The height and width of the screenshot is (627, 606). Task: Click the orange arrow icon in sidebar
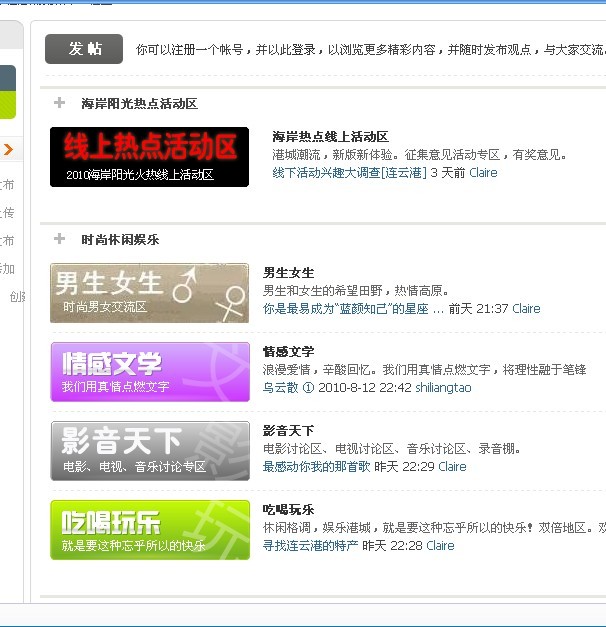[x=8, y=150]
